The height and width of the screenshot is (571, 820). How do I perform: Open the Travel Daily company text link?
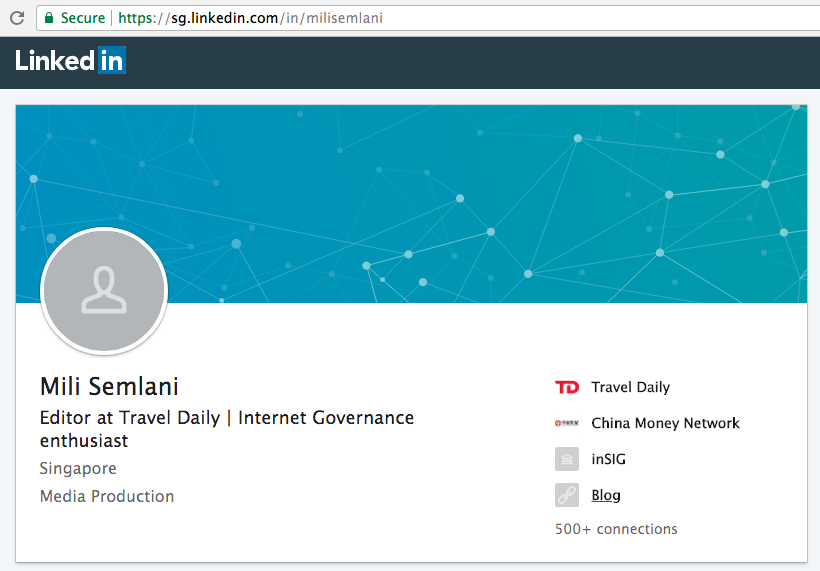pos(630,387)
